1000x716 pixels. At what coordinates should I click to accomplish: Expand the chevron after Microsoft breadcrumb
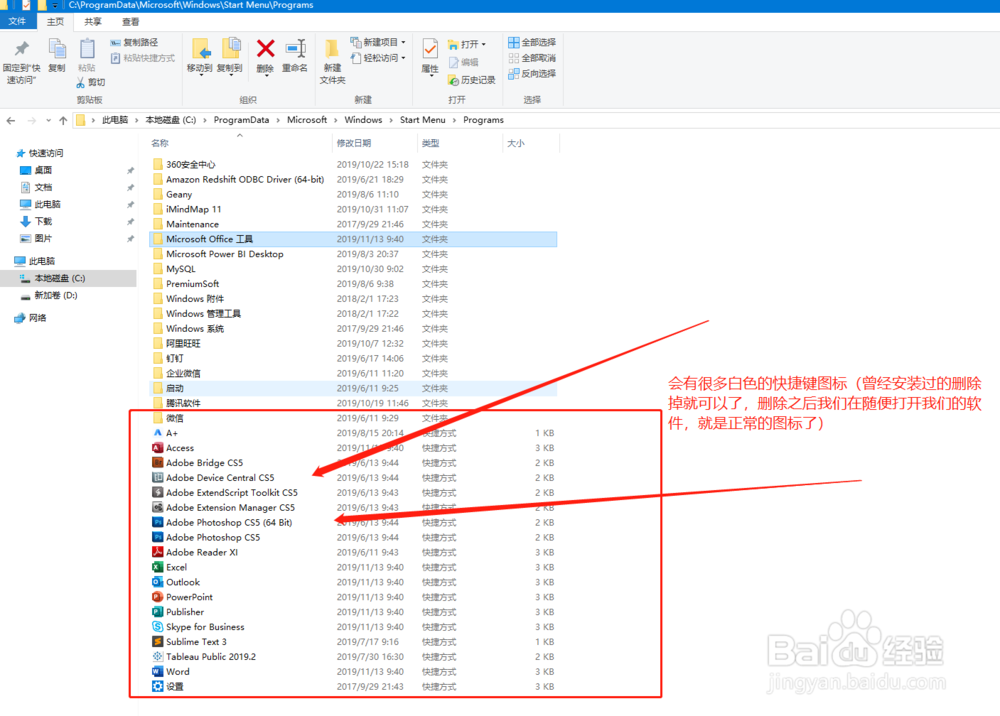pos(335,120)
